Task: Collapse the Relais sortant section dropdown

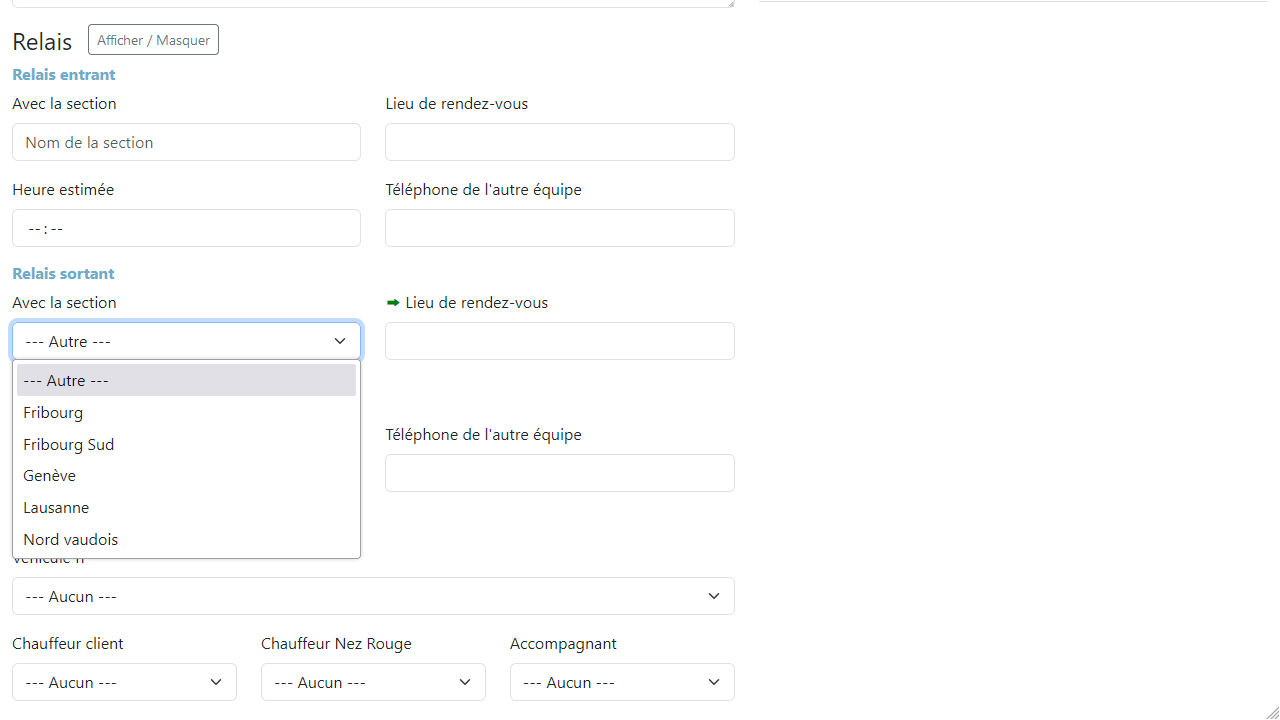Action: (186, 341)
